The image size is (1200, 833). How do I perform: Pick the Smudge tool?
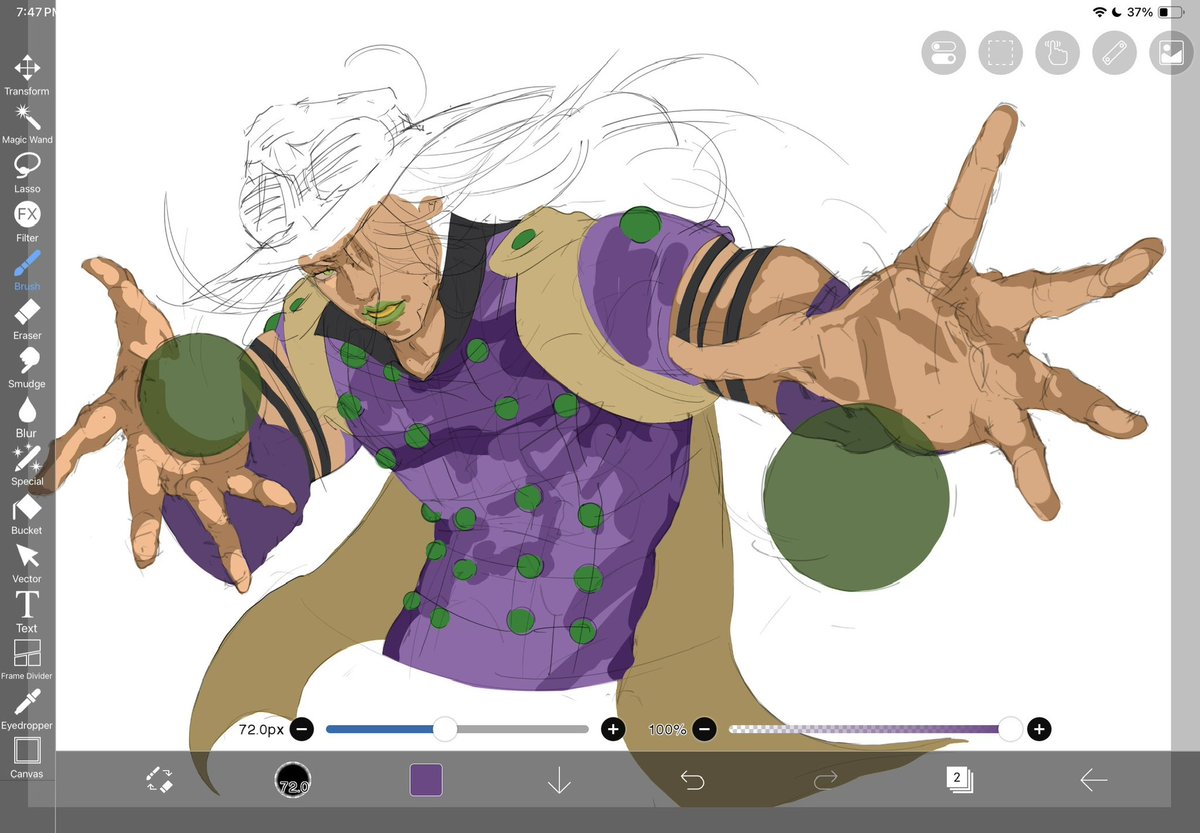(x=26, y=368)
